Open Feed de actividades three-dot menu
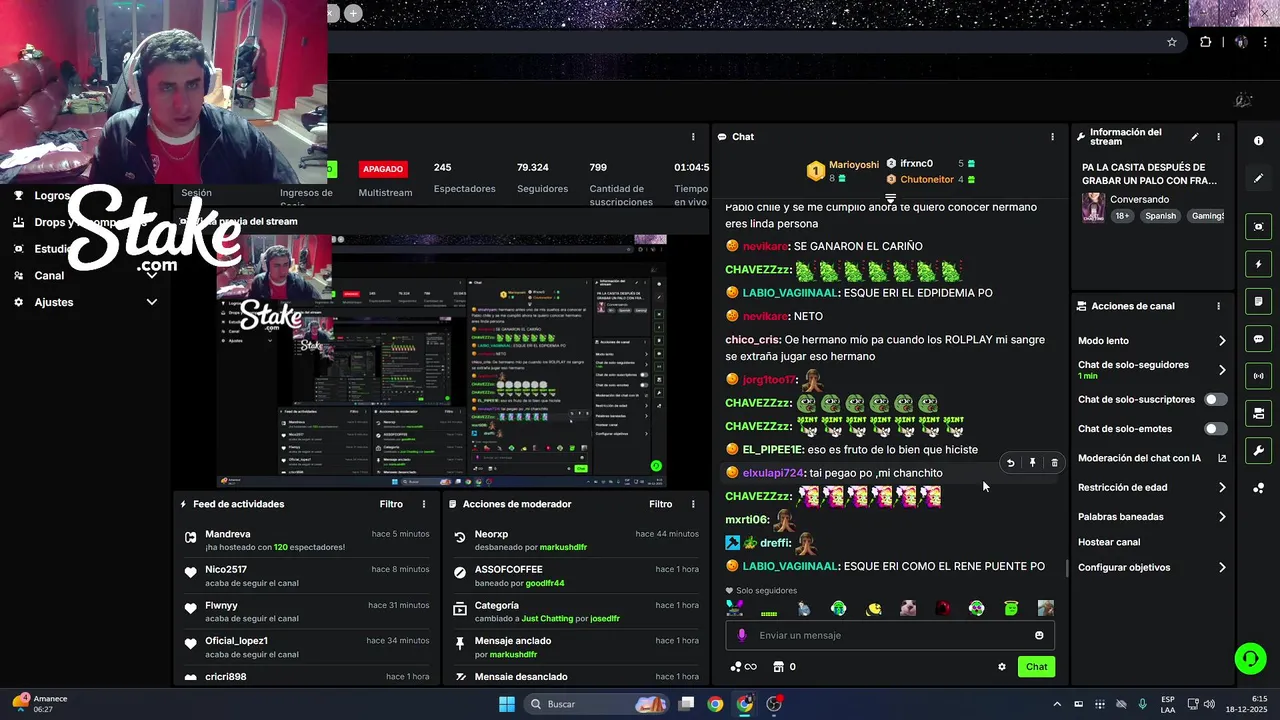The height and width of the screenshot is (720, 1280). tap(424, 504)
